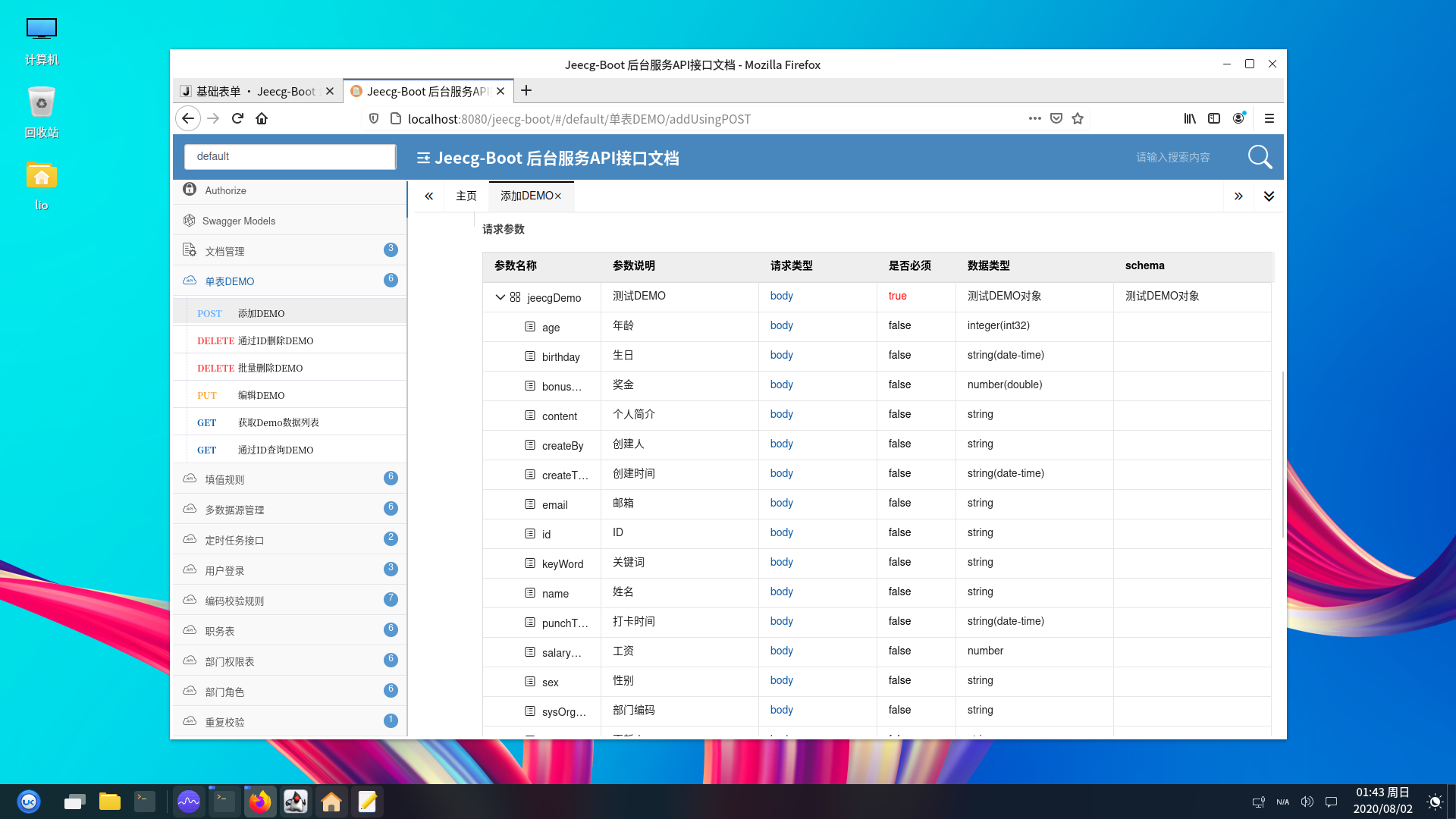Image resolution: width=1456 pixels, height=819 pixels.
Task: Close the 添加DEMO tab
Action: 558,196
